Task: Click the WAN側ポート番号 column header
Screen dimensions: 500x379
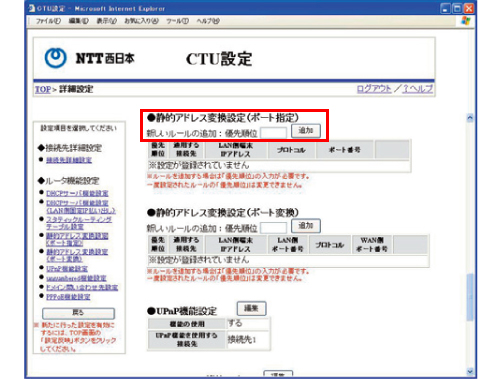Action: (372, 244)
